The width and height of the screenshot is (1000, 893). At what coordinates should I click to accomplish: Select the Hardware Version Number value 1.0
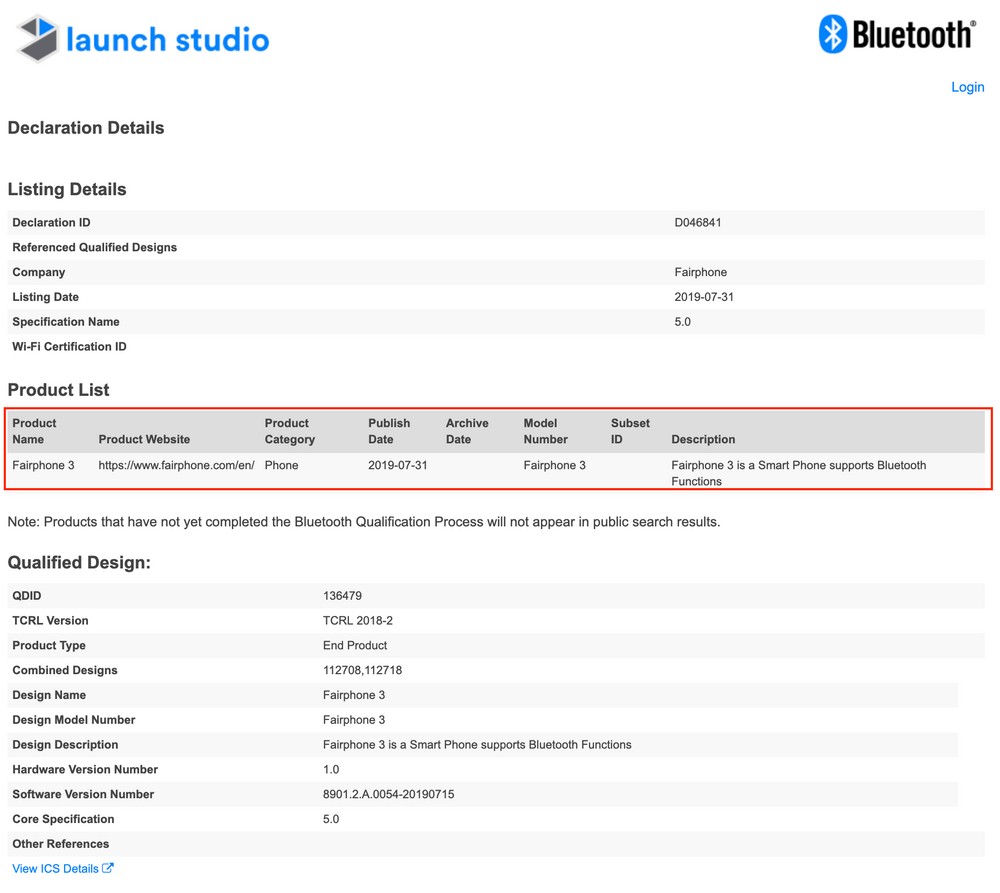(x=331, y=770)
